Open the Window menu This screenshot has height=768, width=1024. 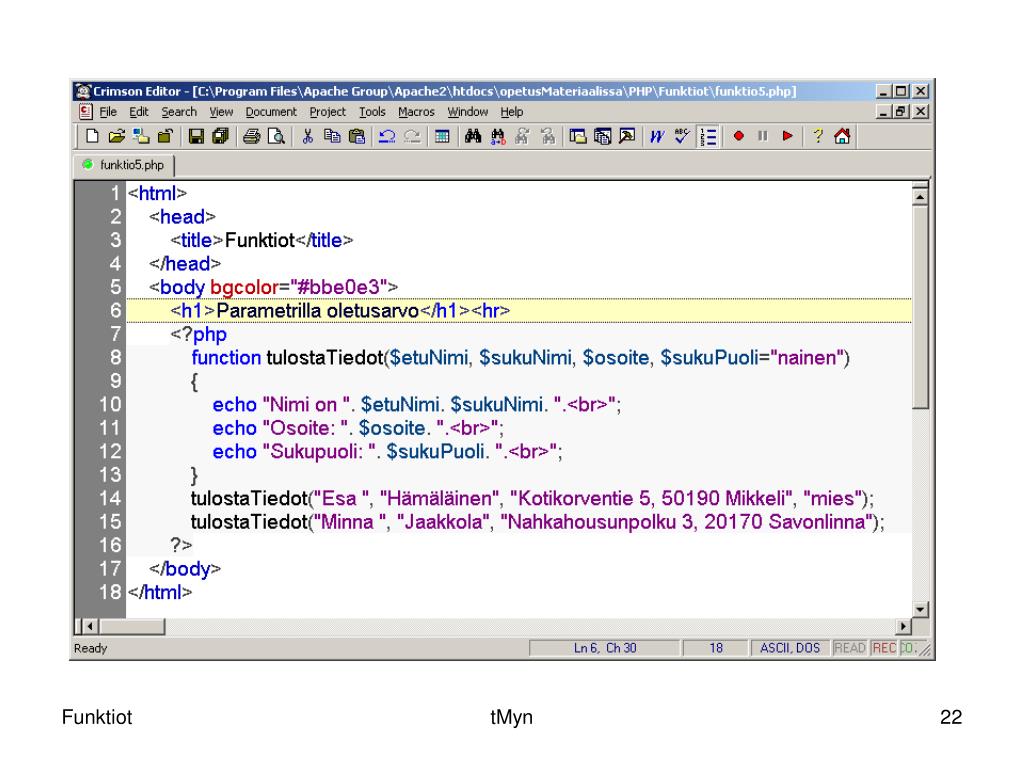(x=468, y=112)
